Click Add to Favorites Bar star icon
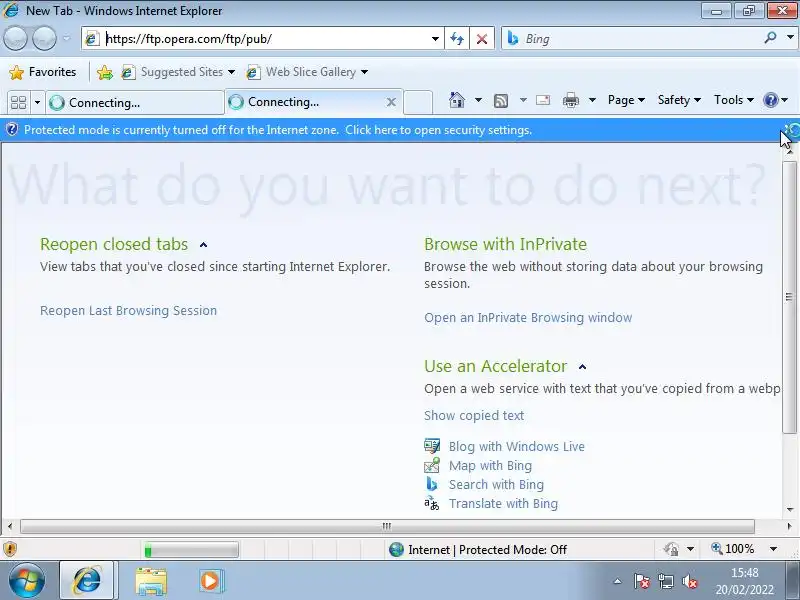Viewport: 800px width, 600px height. [105, 72]
